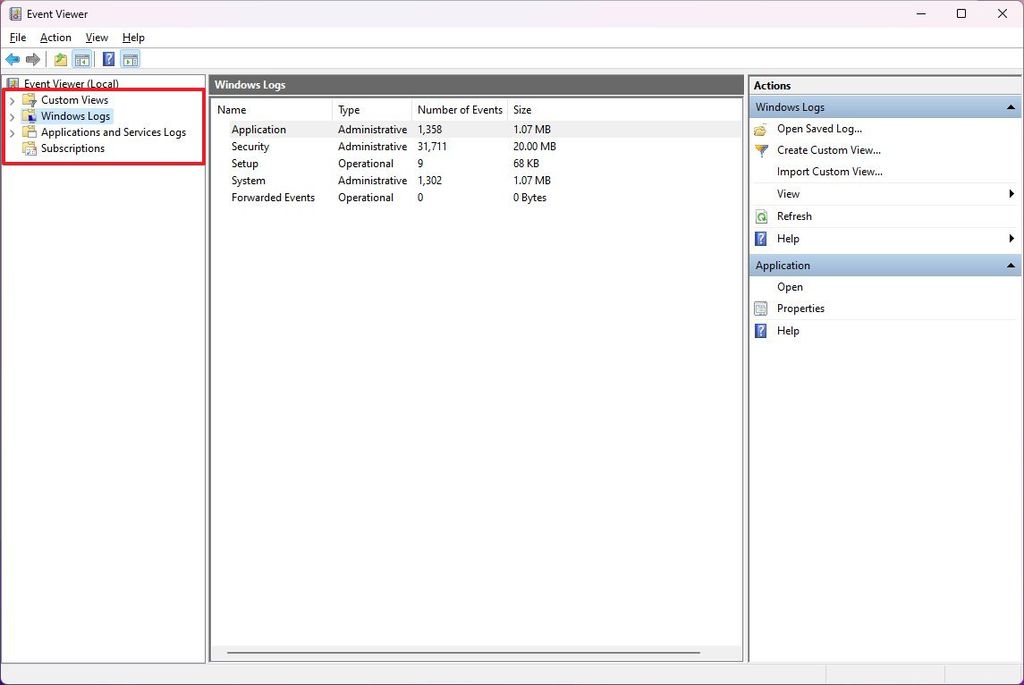1024x685 pixels.
Task: Open a saved log via the toolbar icon
Action: pos(57,59)
